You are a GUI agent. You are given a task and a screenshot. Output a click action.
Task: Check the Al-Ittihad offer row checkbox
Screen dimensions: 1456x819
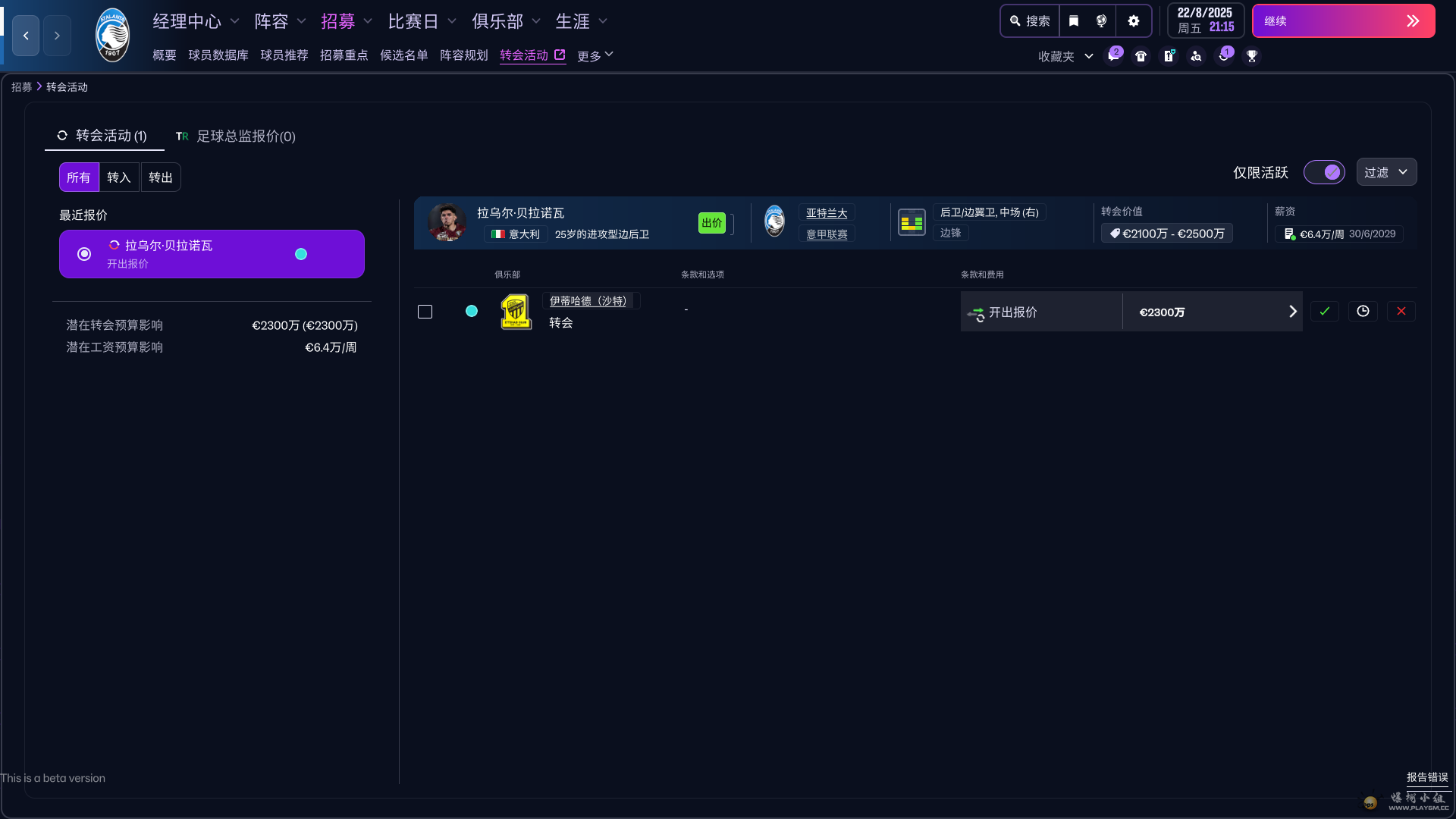(x=425, y=312)
